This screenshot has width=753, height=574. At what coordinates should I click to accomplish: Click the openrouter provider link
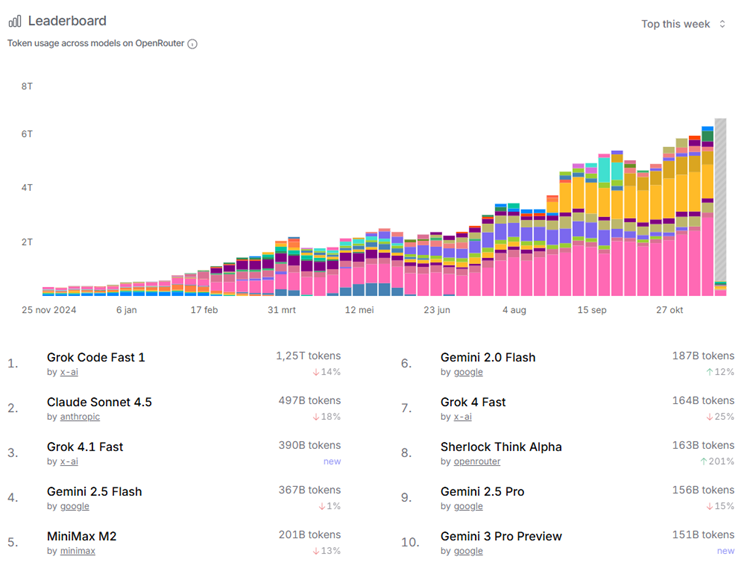(477, 462)
